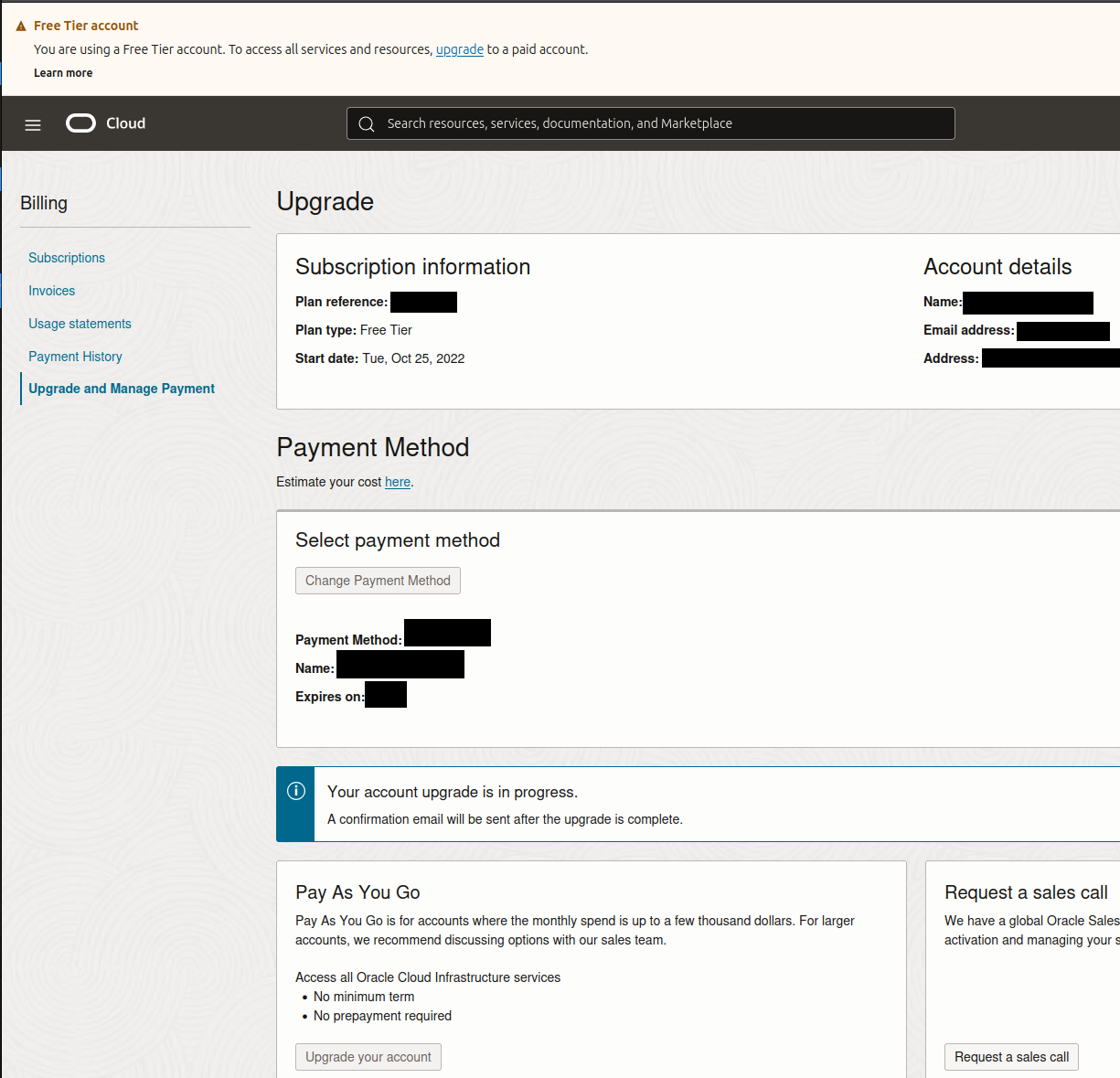Click the upgrade link in the banner
Viewport: 1120px width, 1078px height.
pos(460,49)
